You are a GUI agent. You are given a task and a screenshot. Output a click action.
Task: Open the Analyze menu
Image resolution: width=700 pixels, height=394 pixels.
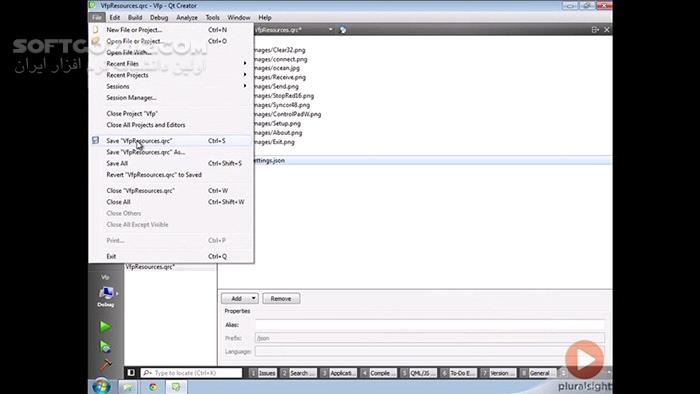[x=187, y=17]
